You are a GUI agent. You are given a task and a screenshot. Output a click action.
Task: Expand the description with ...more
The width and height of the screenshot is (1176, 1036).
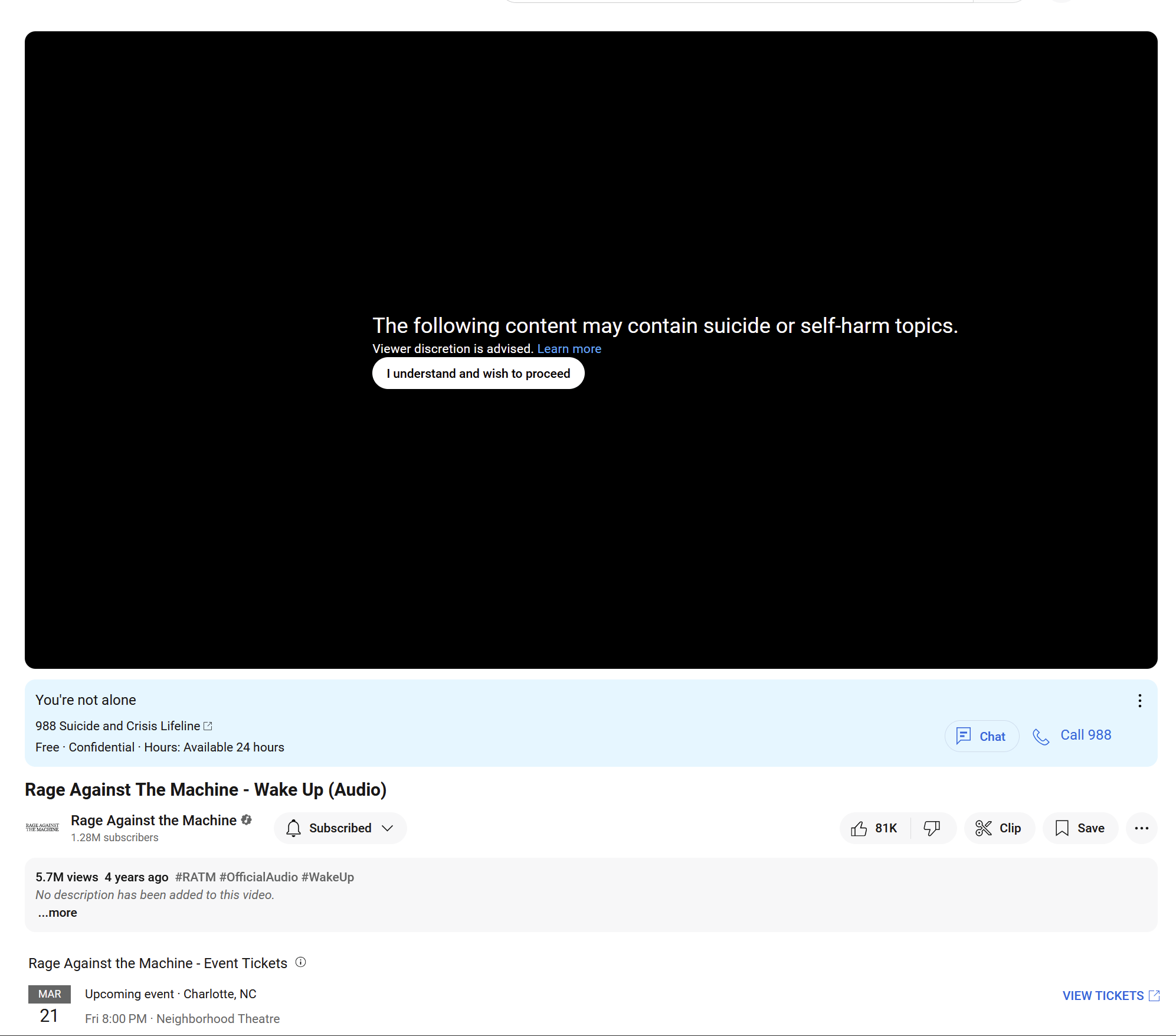coord(57,913)
